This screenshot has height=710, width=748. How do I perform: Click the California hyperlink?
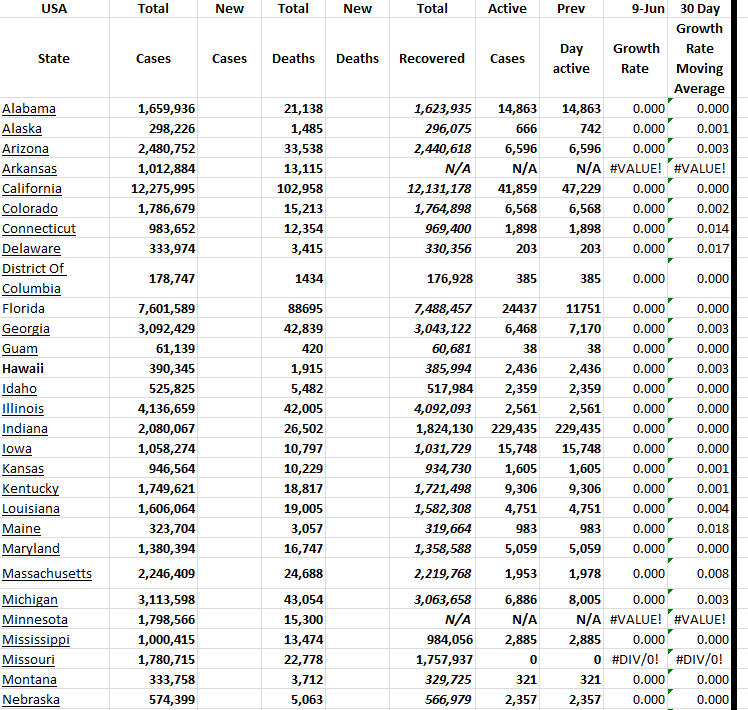coord(32,188)
